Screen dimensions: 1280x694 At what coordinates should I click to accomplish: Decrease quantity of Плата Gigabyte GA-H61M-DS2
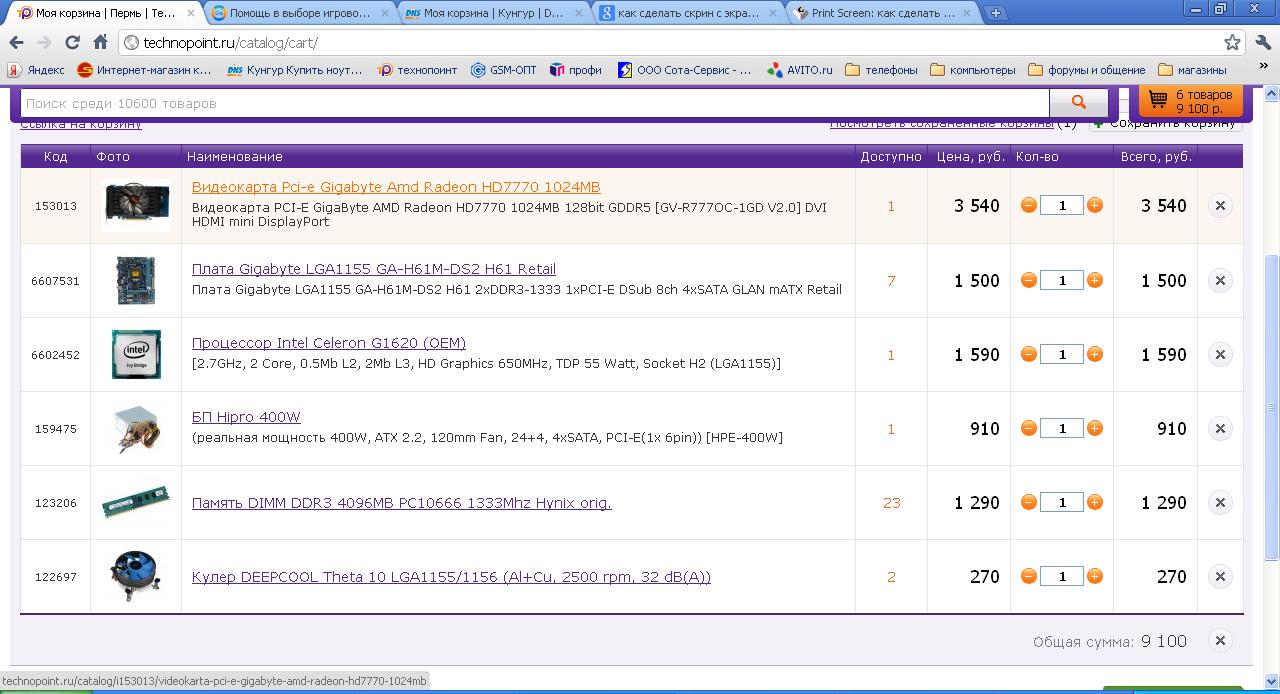coord(1028,280)
